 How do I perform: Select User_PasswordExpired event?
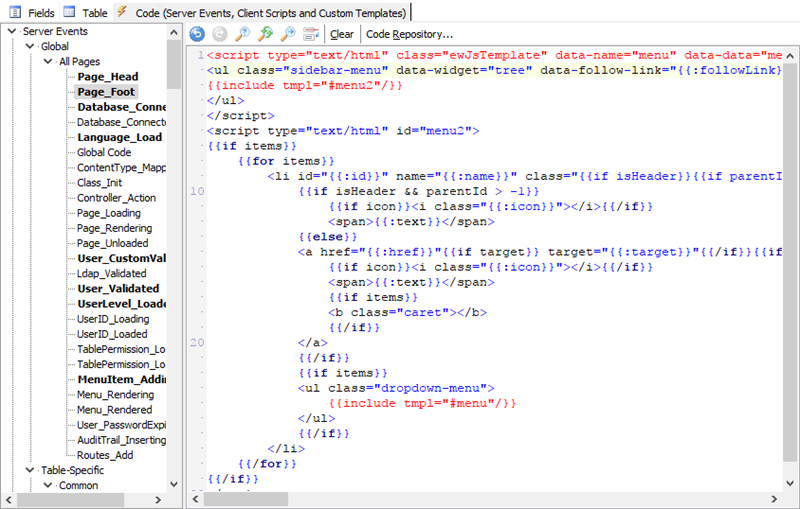[121, 425]
